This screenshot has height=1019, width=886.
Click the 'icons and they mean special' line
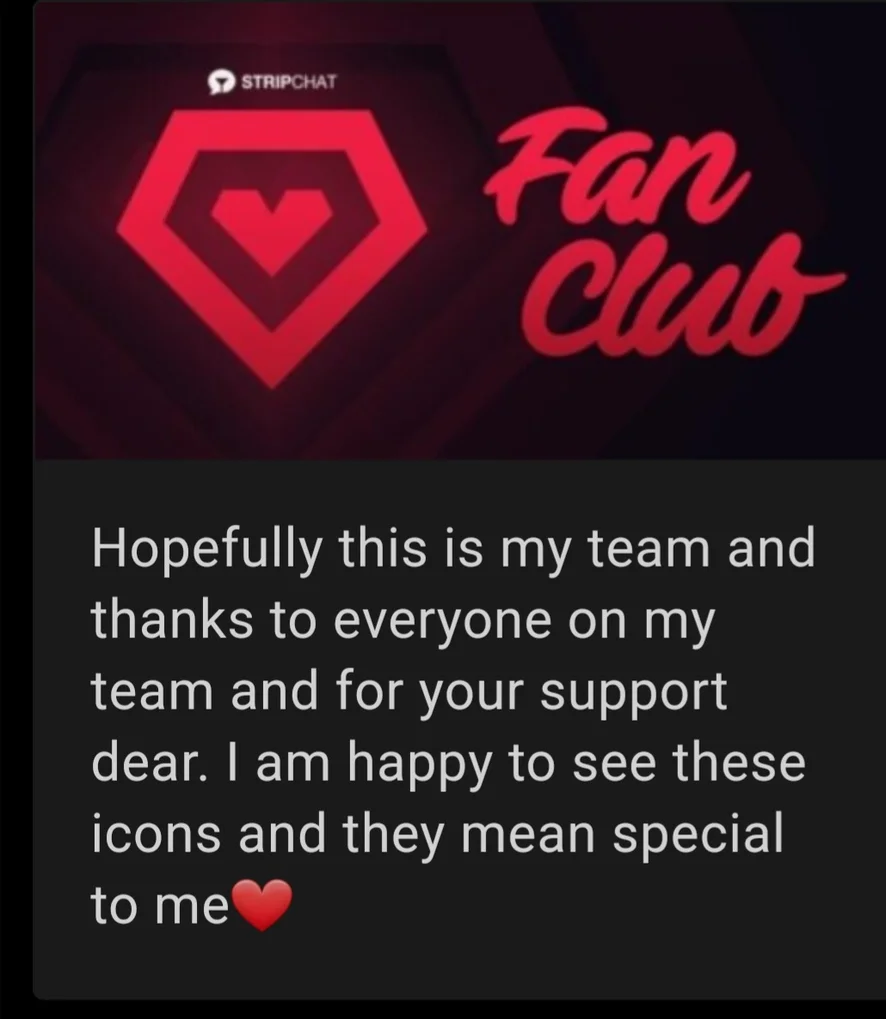tap(437, 835)
